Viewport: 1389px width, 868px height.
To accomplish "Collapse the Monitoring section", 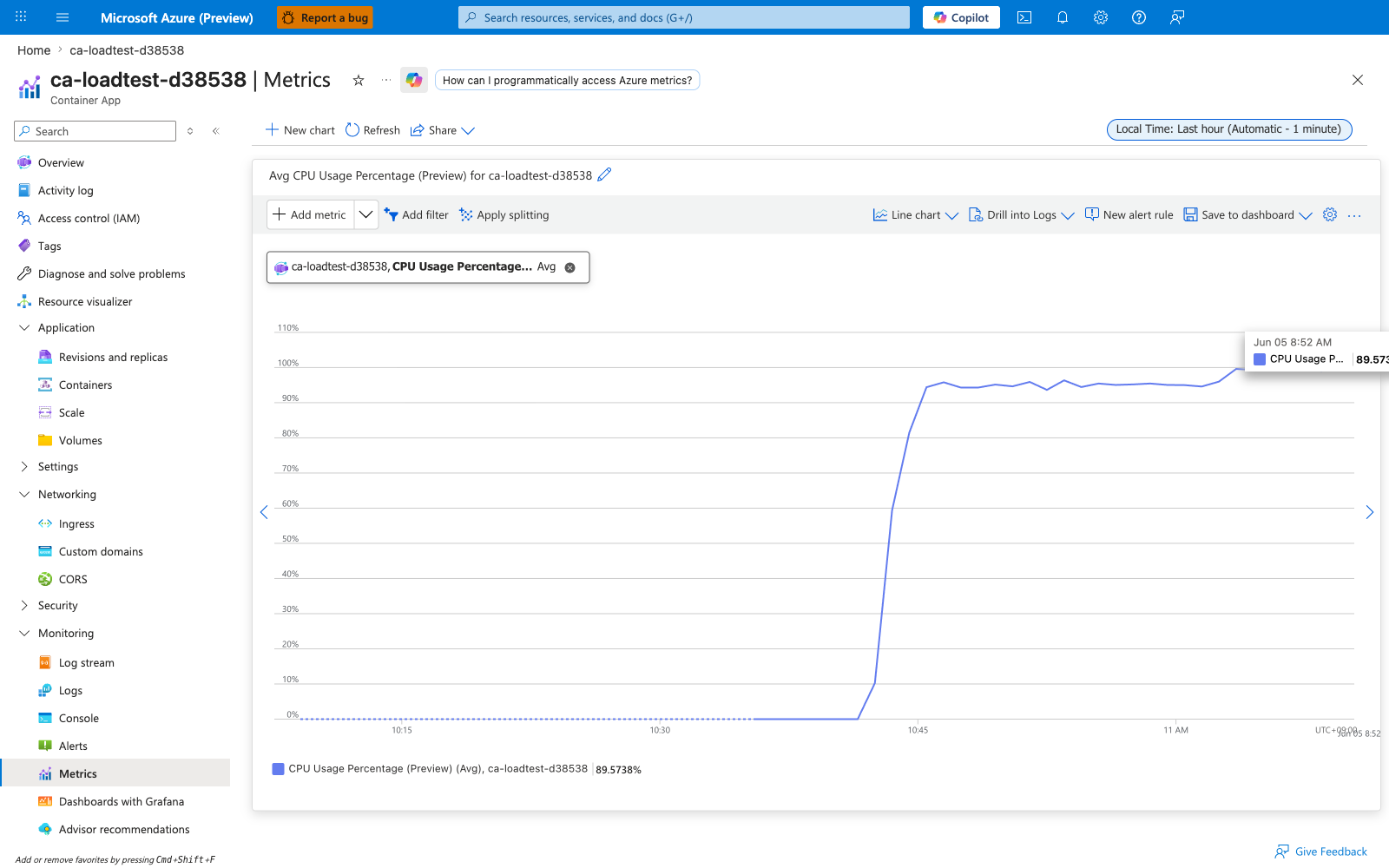I will tap(24, 634).
